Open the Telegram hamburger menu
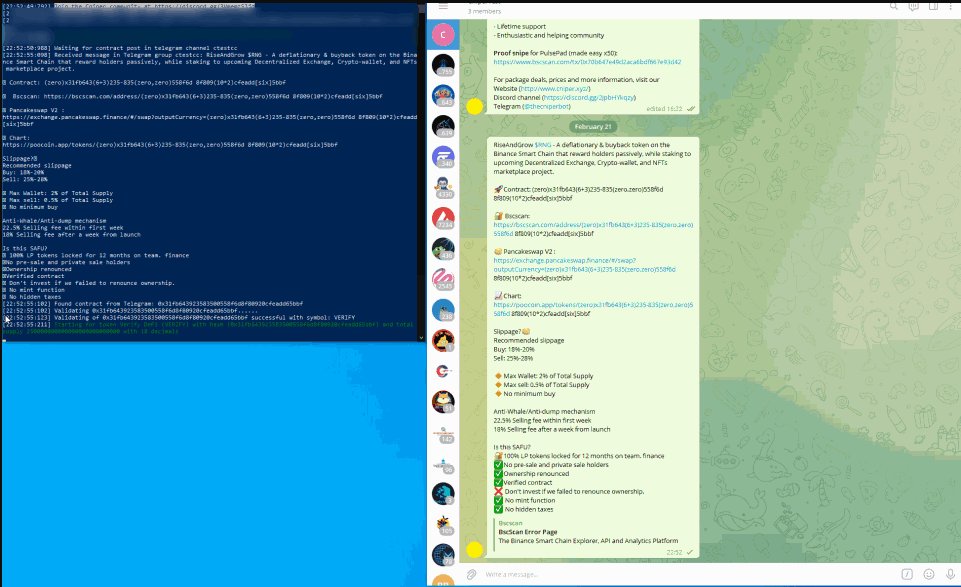Image resolution: width=961 pixels, height=587 pixels. (x=443, y=6)
